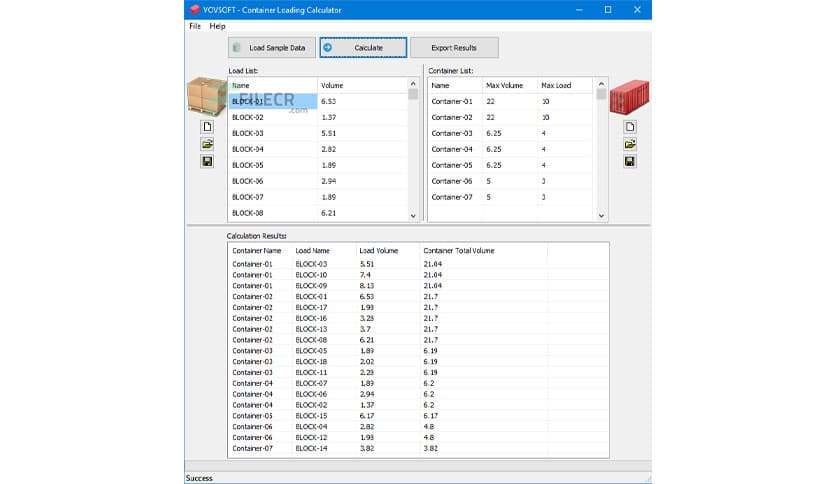This screenshot has height=484, width=836.
Task: Select the results row with BLOCK-10
Action: (x=418, y=275)
